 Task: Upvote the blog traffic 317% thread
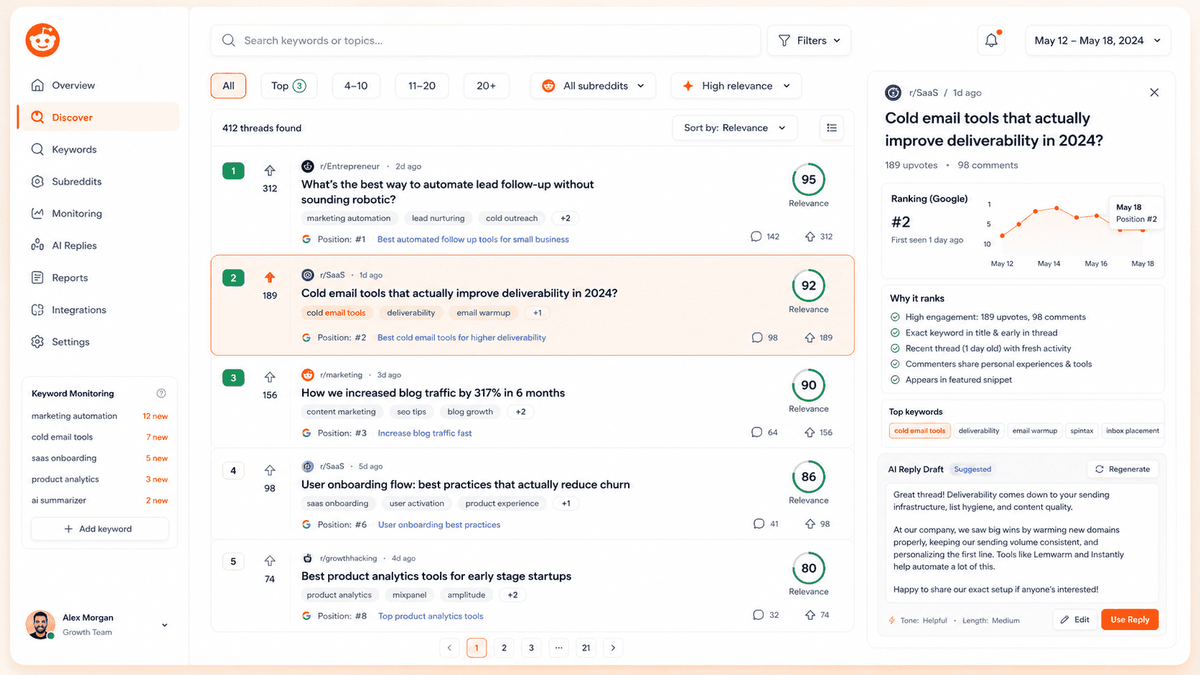[x=270, y=378]
